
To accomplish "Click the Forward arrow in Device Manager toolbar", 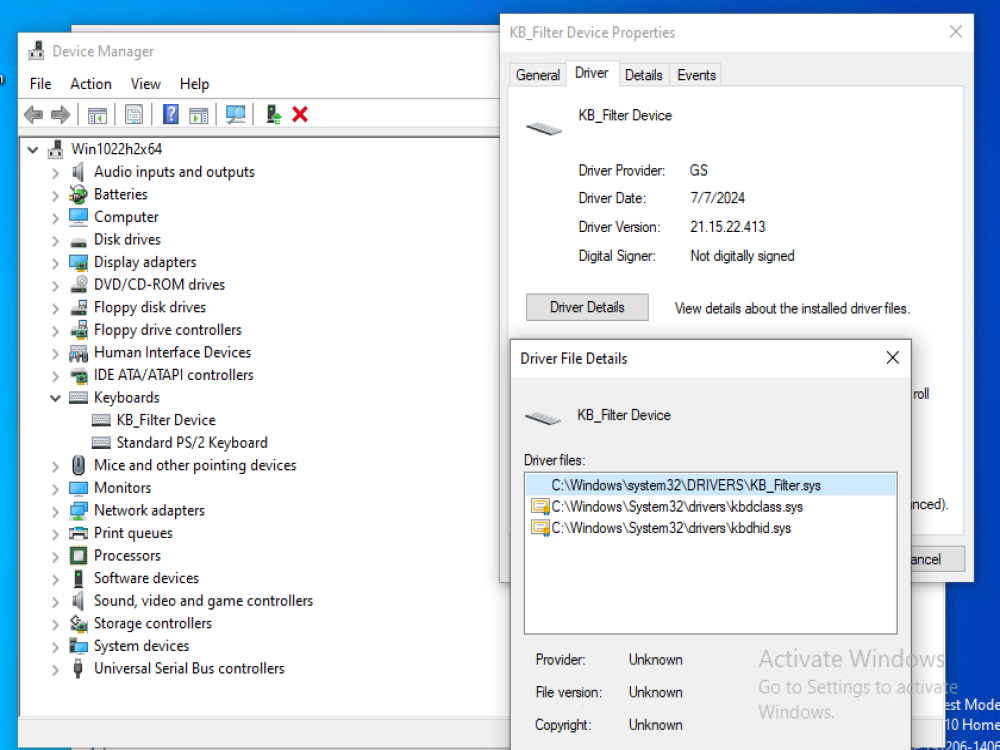I will coord(60,115).
